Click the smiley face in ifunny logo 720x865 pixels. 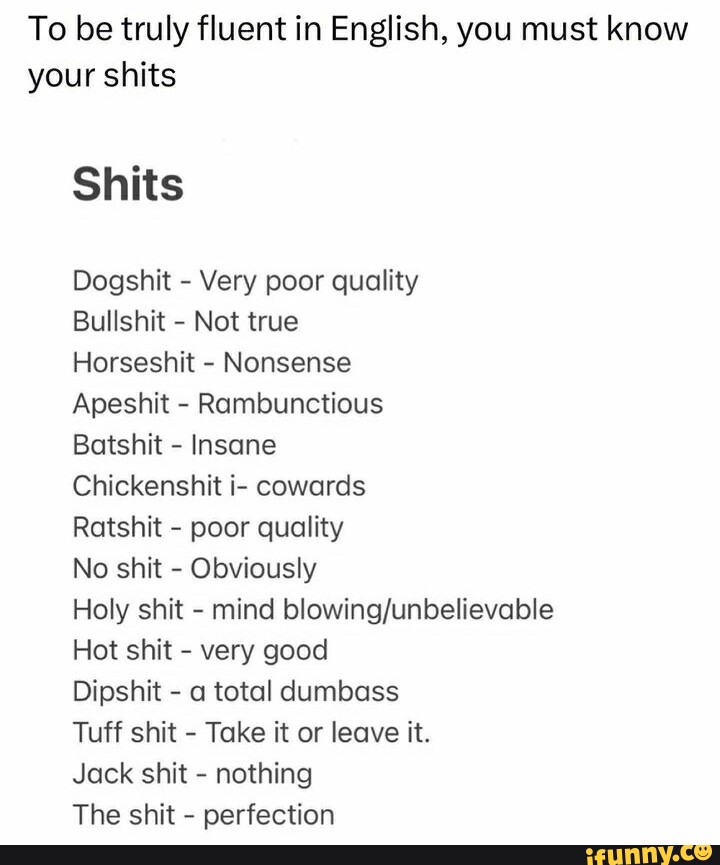point(705,852)
